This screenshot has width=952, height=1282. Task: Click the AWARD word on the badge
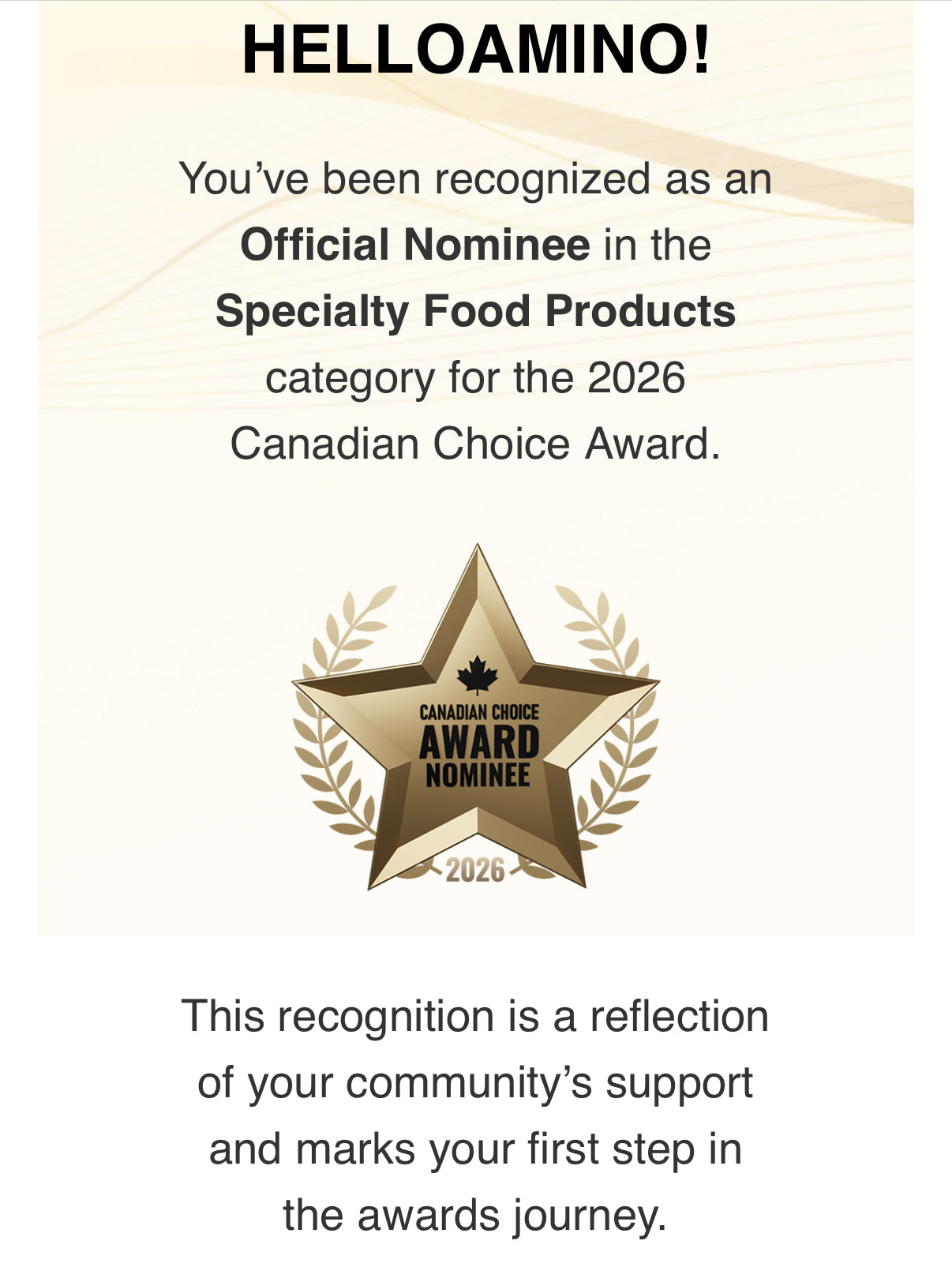(478, 743)
